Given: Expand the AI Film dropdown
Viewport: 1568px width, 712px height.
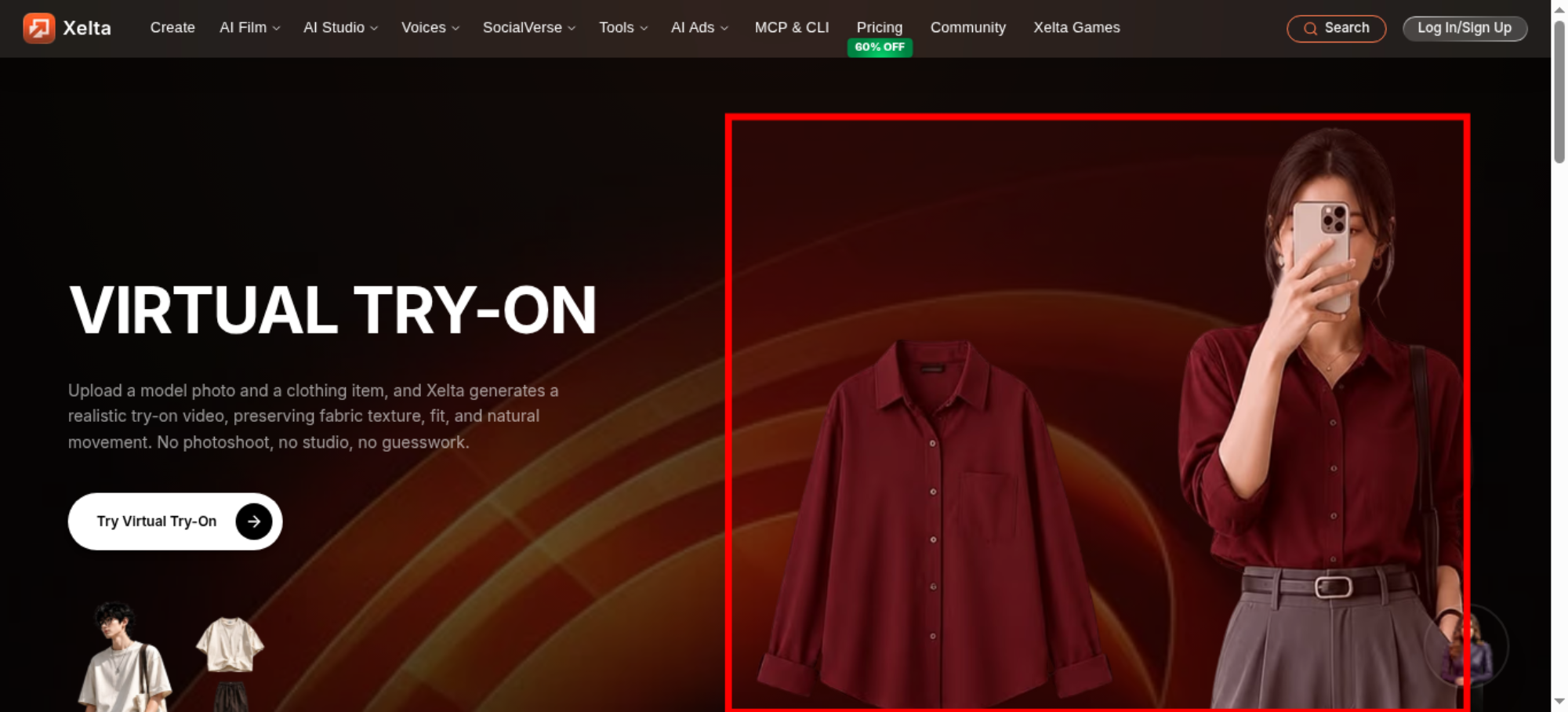Looking at the screenshot, I should pyautogui.click(x=250, y=27).
